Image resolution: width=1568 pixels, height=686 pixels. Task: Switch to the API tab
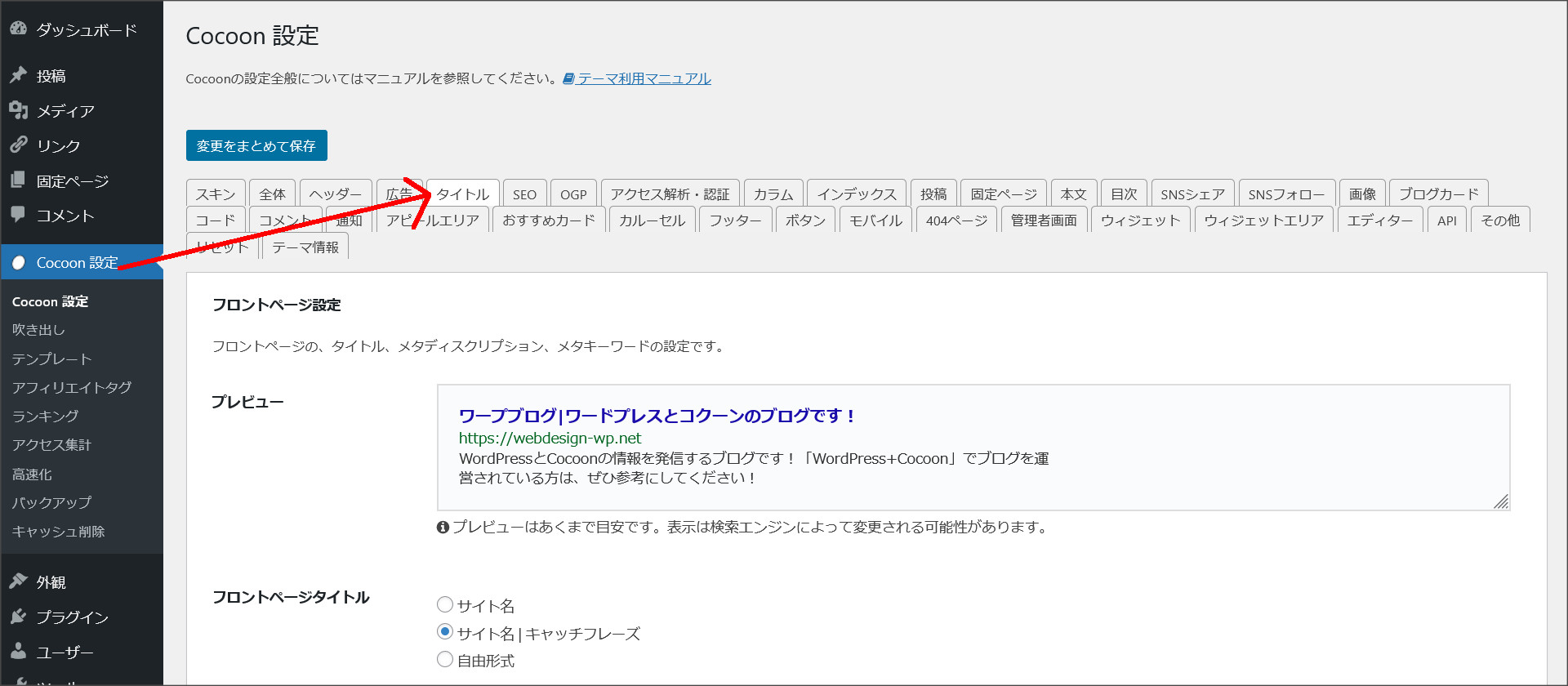(1446, 220)
